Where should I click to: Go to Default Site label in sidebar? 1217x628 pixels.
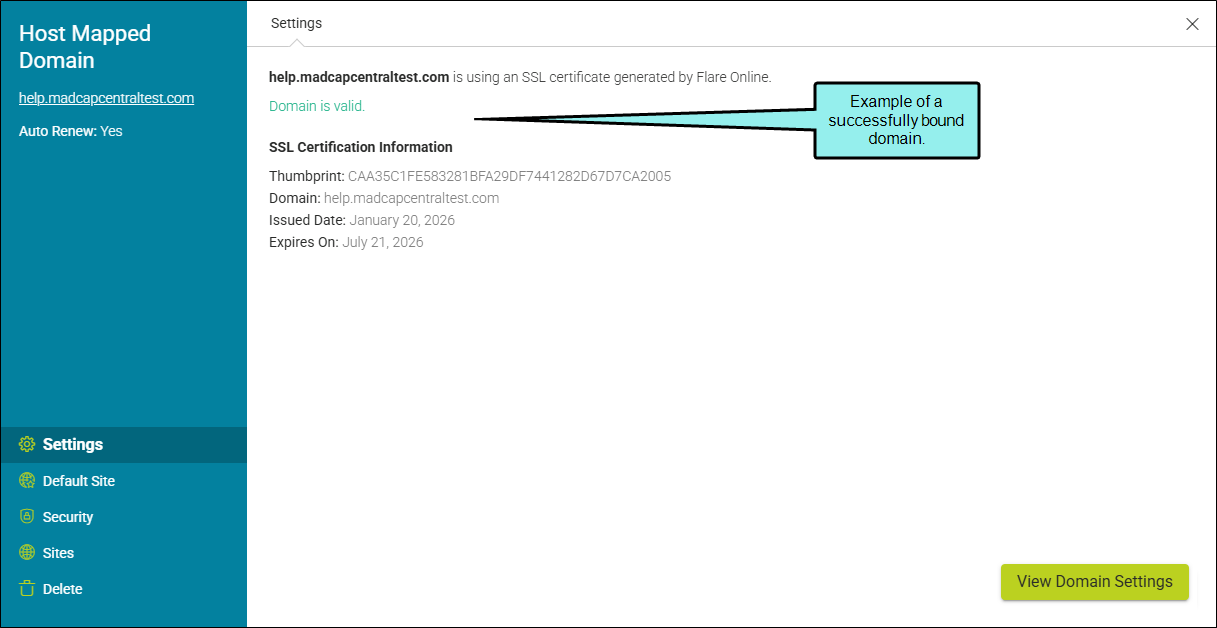coord(79,481)
